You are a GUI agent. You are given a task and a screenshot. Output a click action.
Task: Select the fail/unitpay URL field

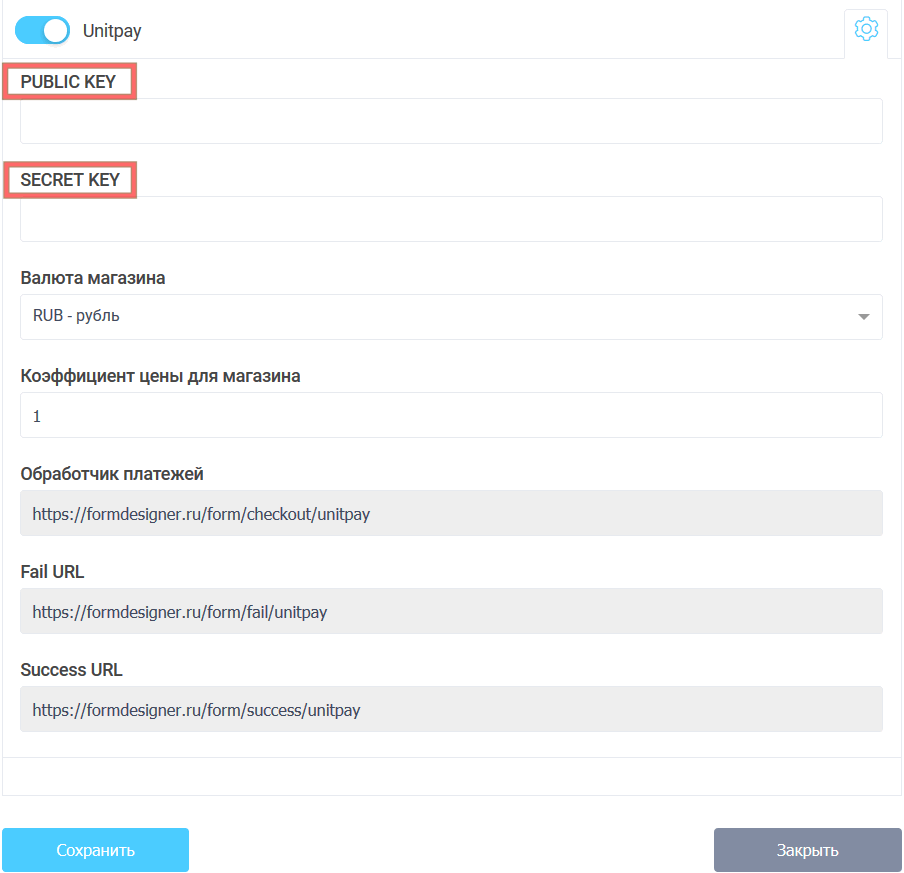[x=451, y=611]
